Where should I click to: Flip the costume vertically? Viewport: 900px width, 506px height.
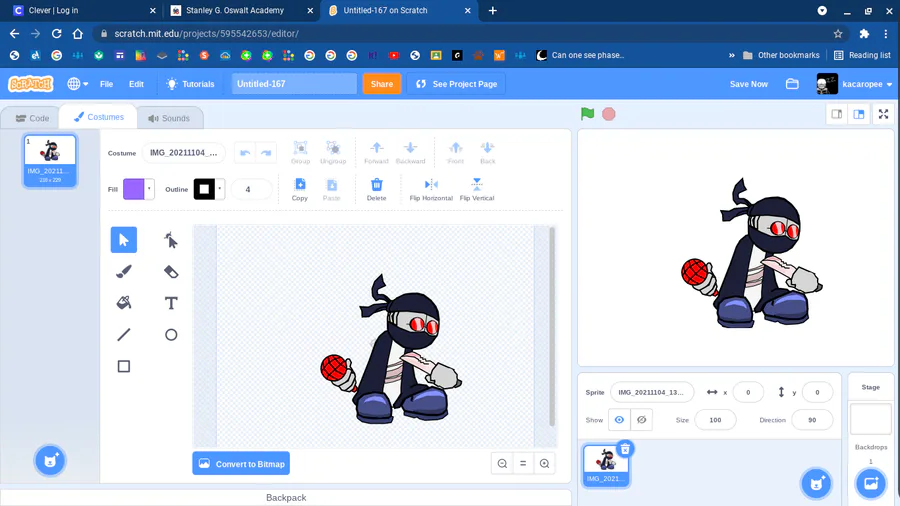476,189
